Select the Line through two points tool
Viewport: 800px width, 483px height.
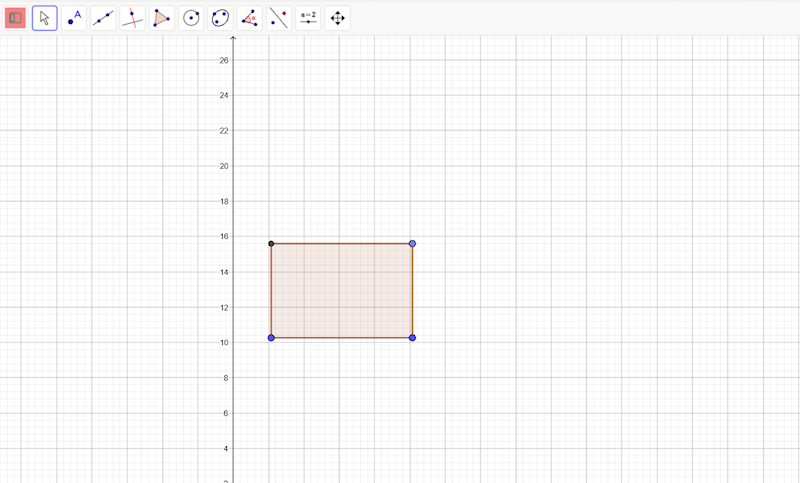(103, 18)
